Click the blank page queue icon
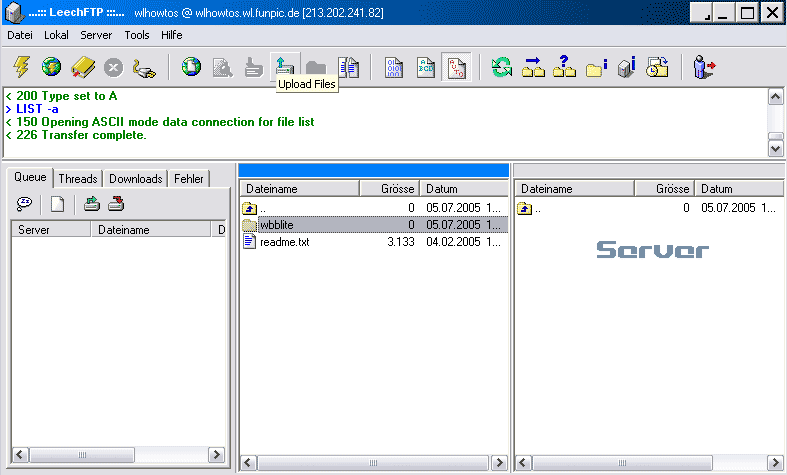787x475 pixels. (x=58, y=204)
